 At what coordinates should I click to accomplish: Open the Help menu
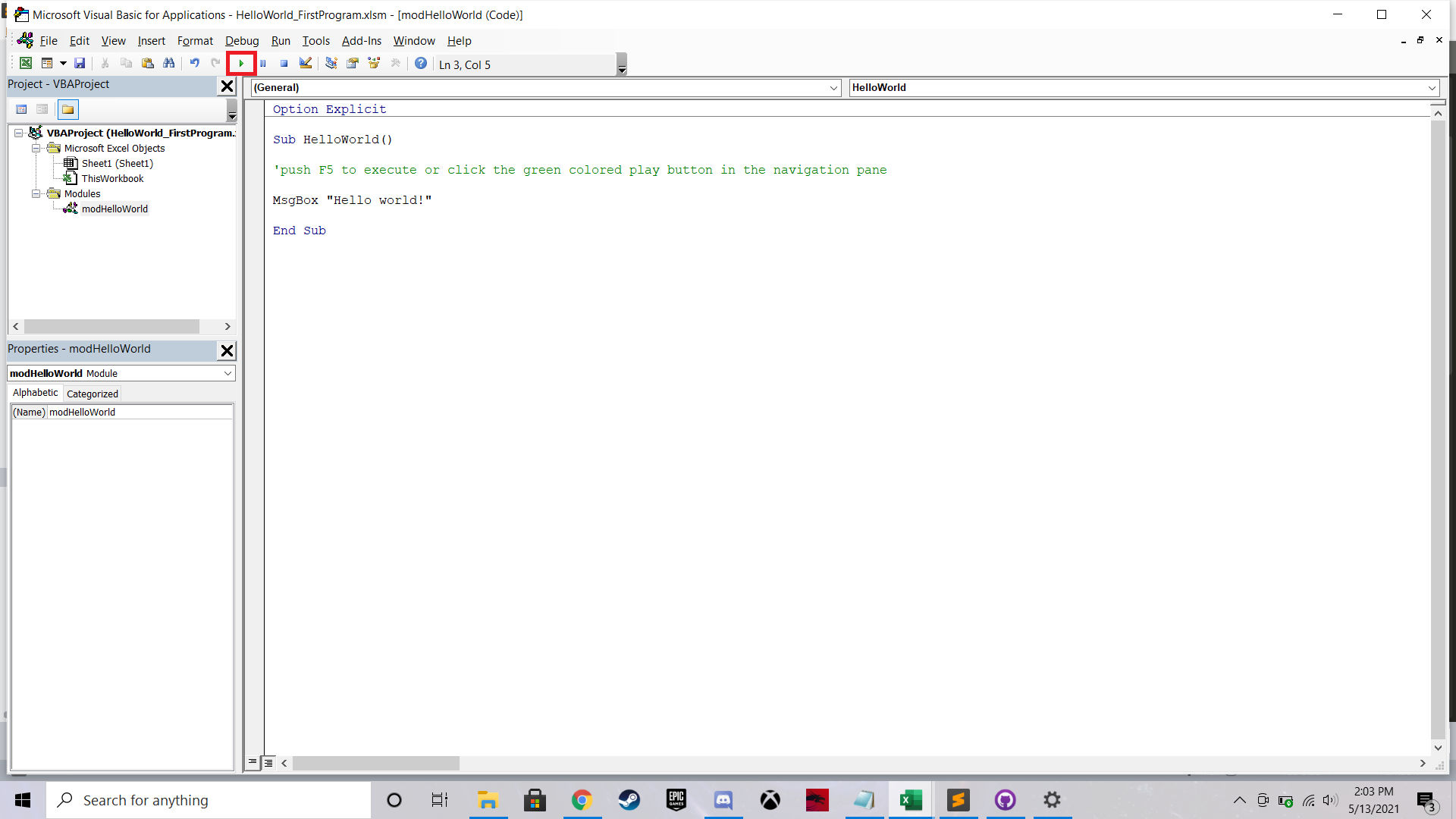click(459, 41)
